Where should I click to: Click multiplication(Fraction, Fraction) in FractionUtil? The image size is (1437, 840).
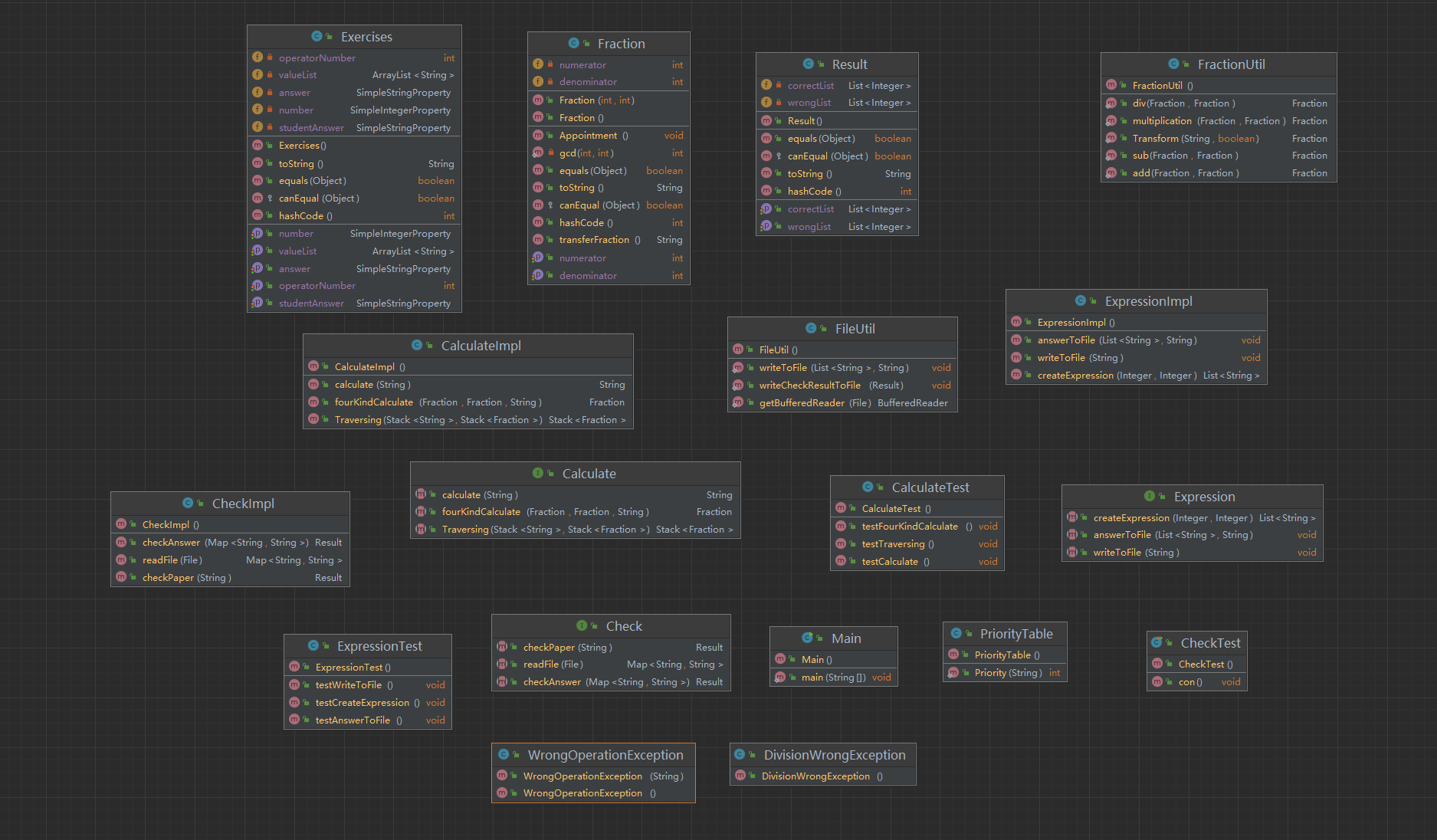click(1219, 121)
